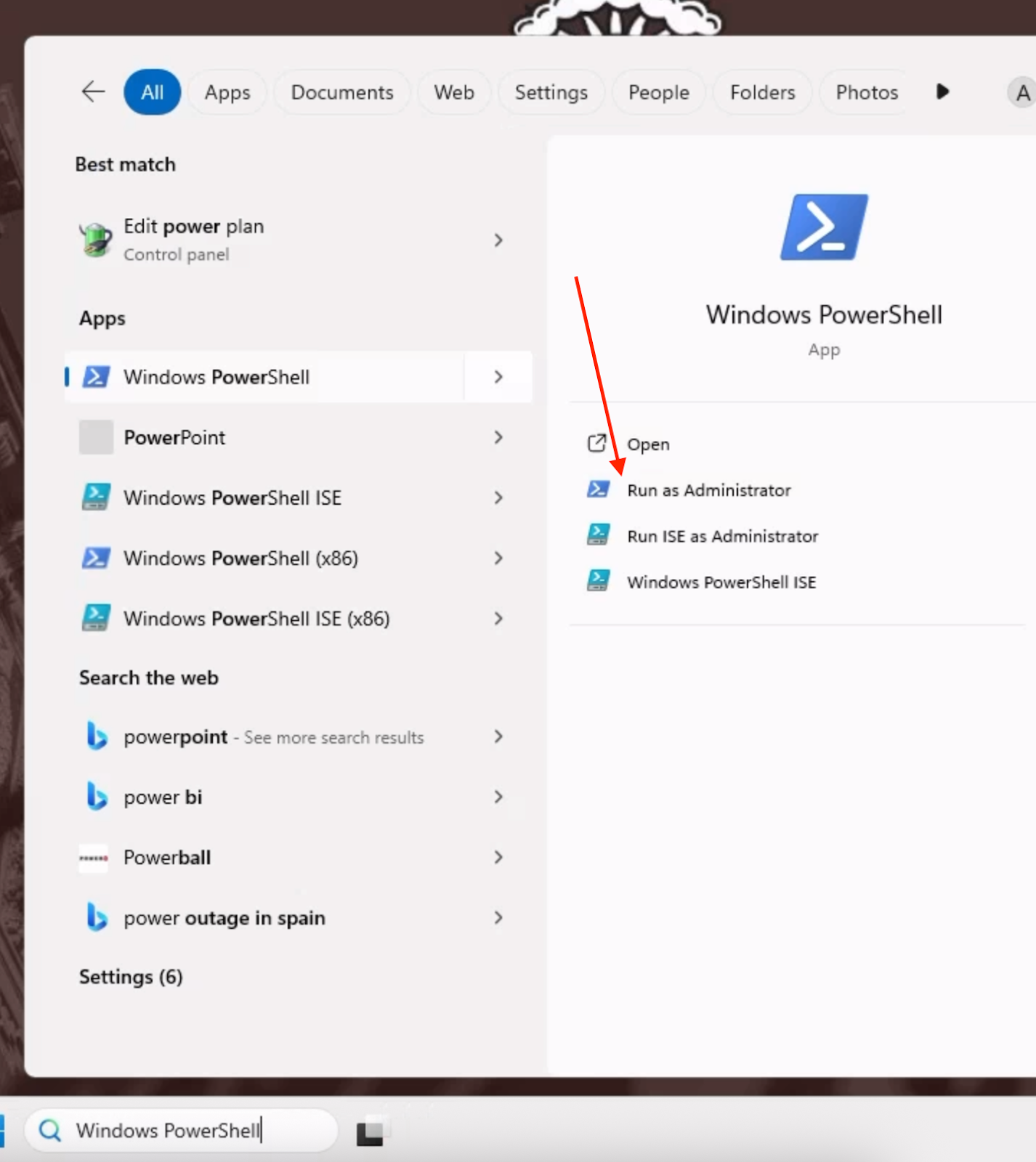1036x1162 pixels.
Task: Click Open action in preview pane
Action: click(x=648, y=444)
